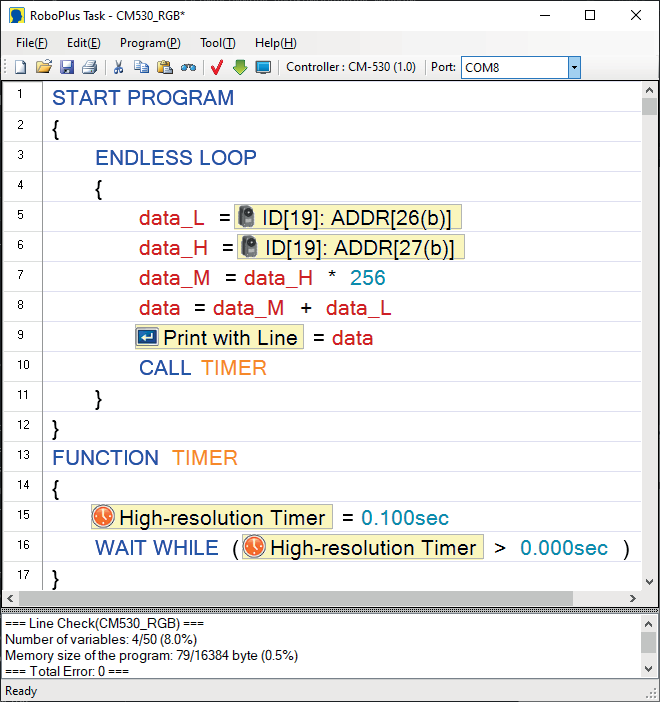Image resolution: width=660 pixels, height=702 pixels.
Task: Select the Print with Line block on line 9
Action: coord(219,338)
